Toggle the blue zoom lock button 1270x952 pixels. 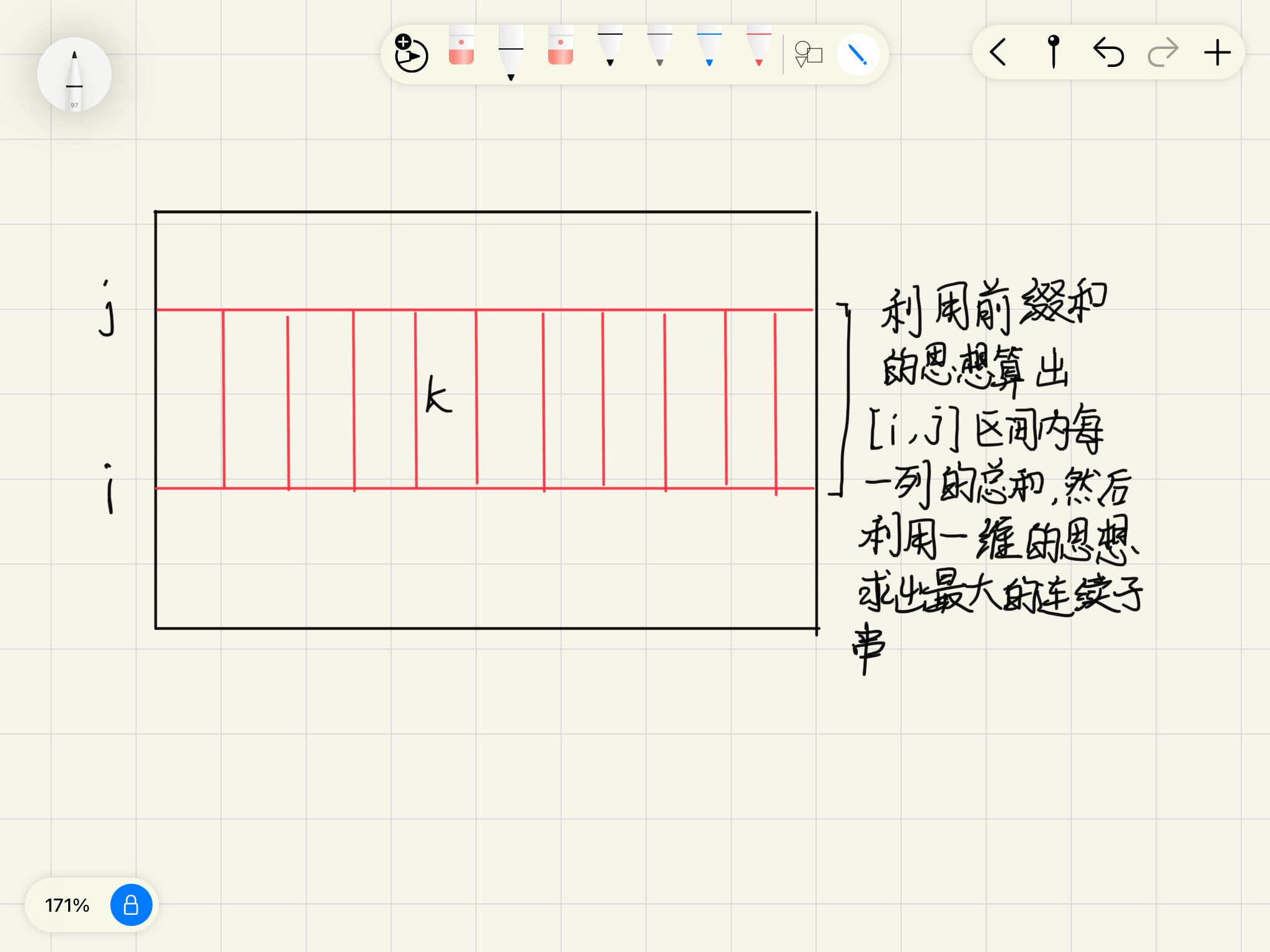click(131, 905)
